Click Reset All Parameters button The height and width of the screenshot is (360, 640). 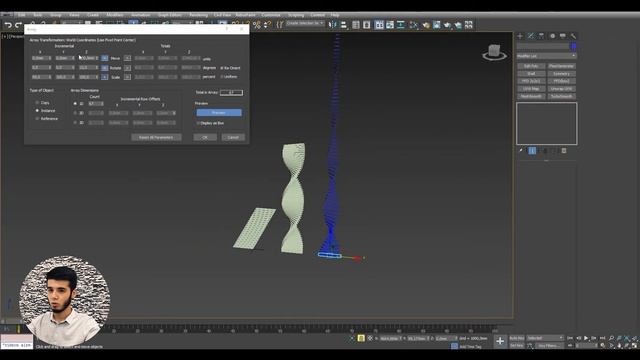pos(156,137)
